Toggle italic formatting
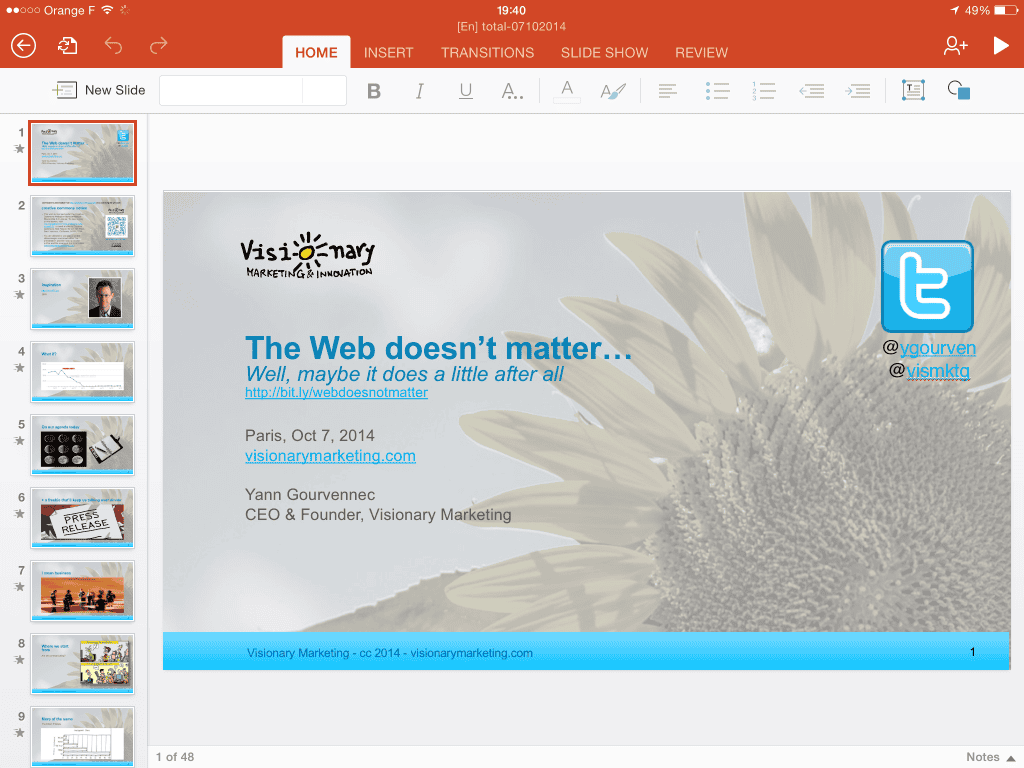Image resolution: width=1024 pixels, height=768 pixels. pyautogui.click(x=419, y=91)
